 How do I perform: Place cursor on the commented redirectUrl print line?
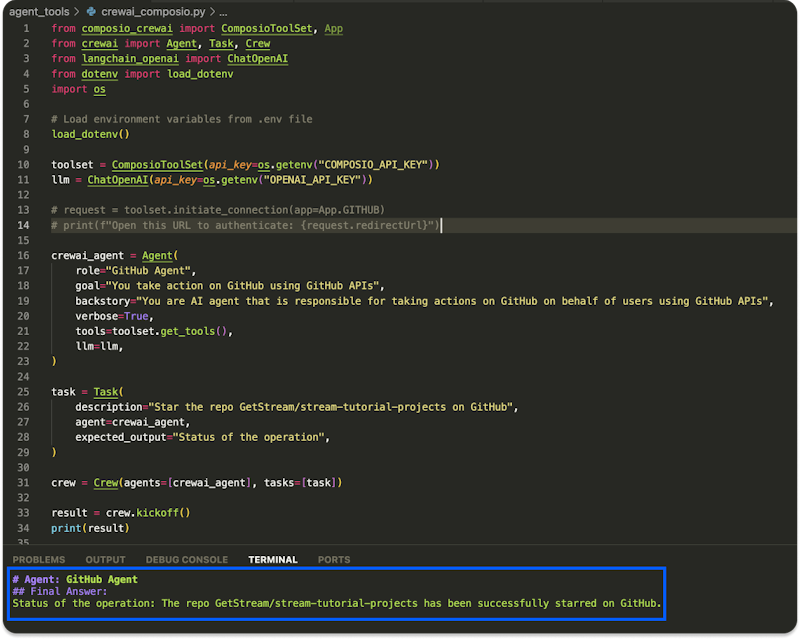click(245, 225)
